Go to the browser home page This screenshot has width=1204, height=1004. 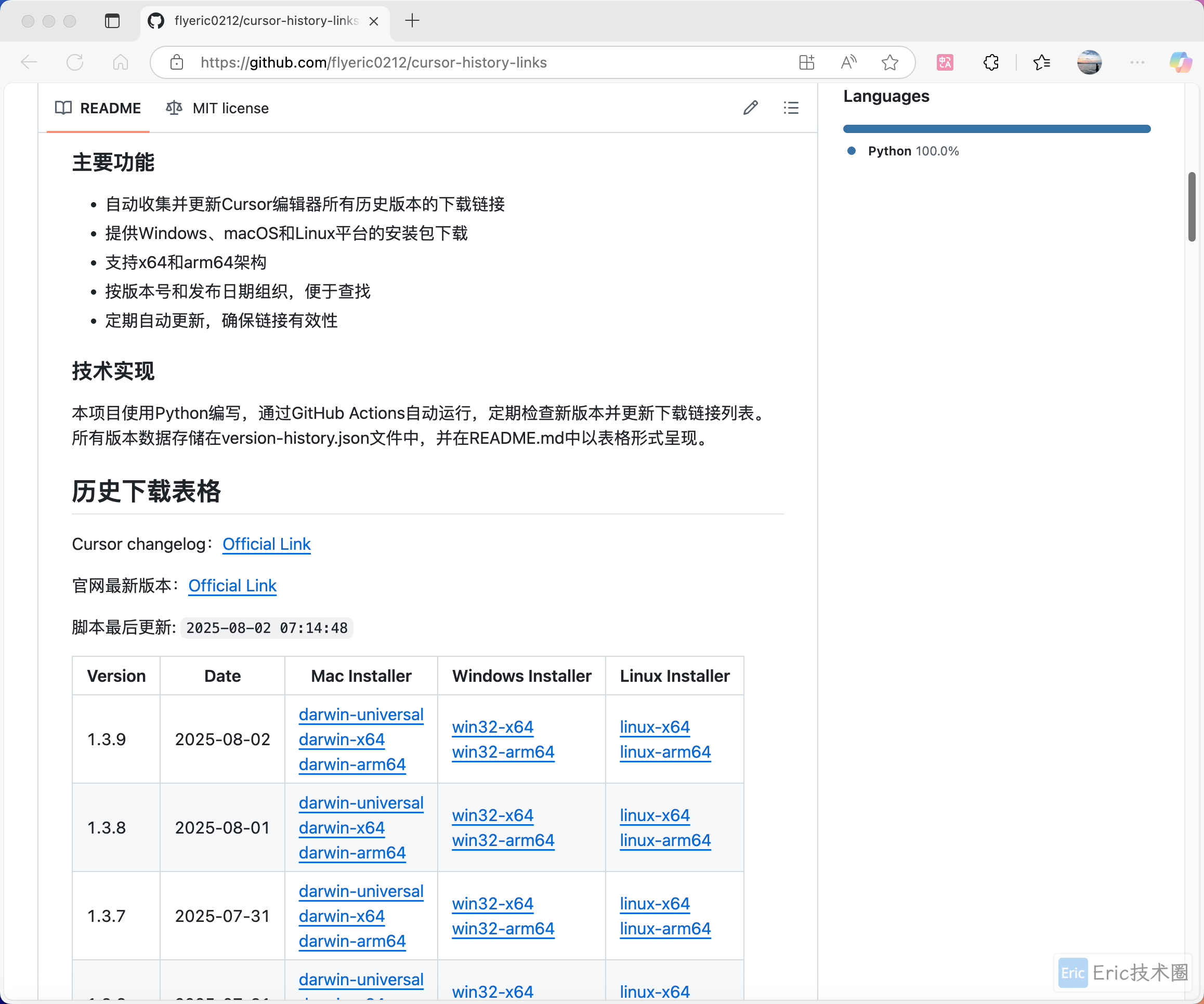[121, 62]
